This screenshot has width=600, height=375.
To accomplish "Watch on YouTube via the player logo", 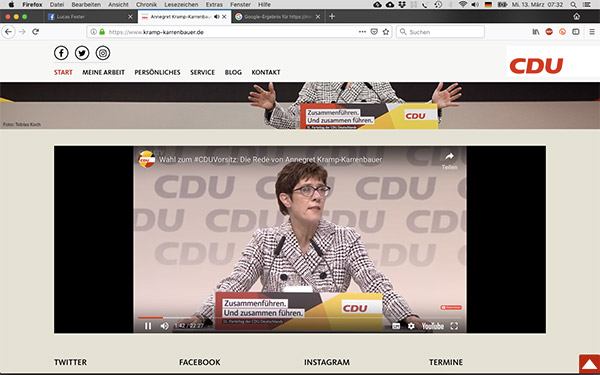I will (x=433, y=326).
